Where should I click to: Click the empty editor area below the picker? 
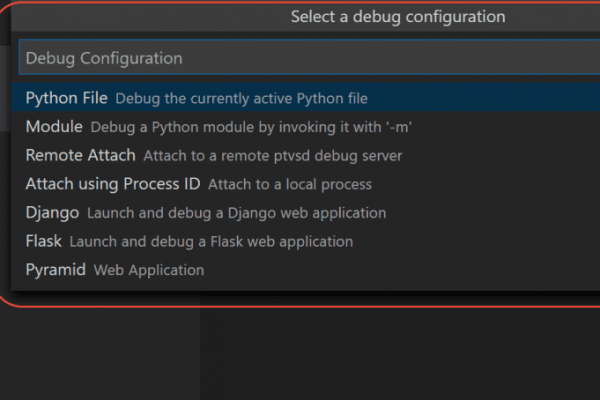point(399,354)
